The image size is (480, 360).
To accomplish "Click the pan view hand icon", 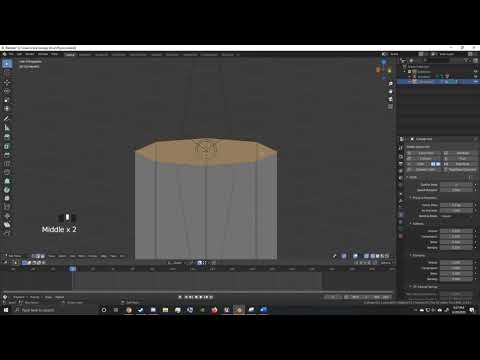I will [x=390, y=92].
